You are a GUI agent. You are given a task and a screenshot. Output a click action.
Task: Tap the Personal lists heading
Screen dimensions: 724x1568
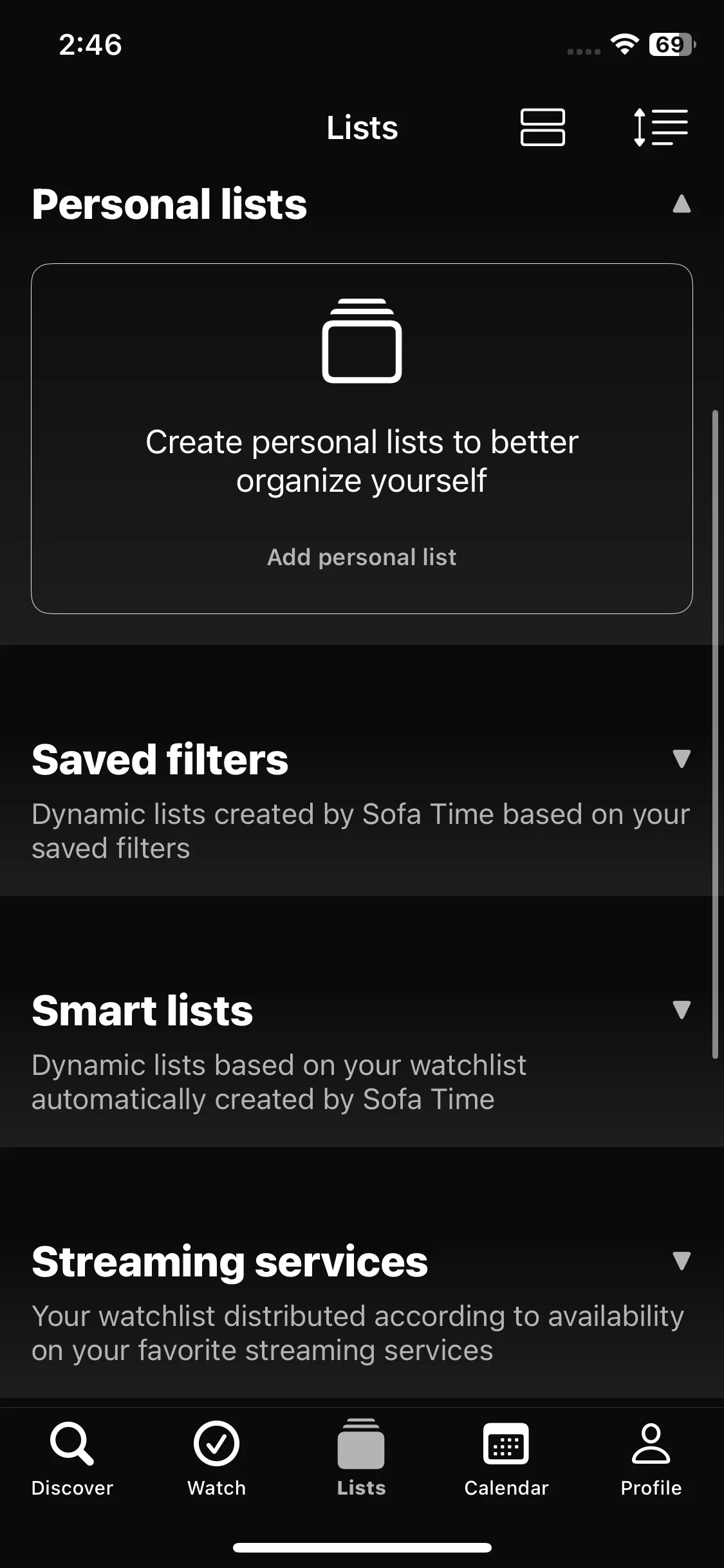[169, 205]
